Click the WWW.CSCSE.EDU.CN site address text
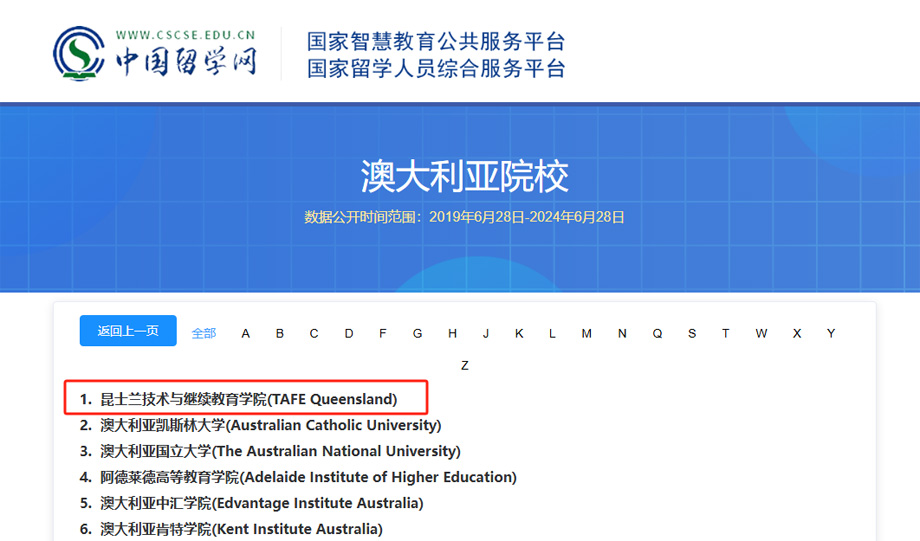 [x=185, y=35]
